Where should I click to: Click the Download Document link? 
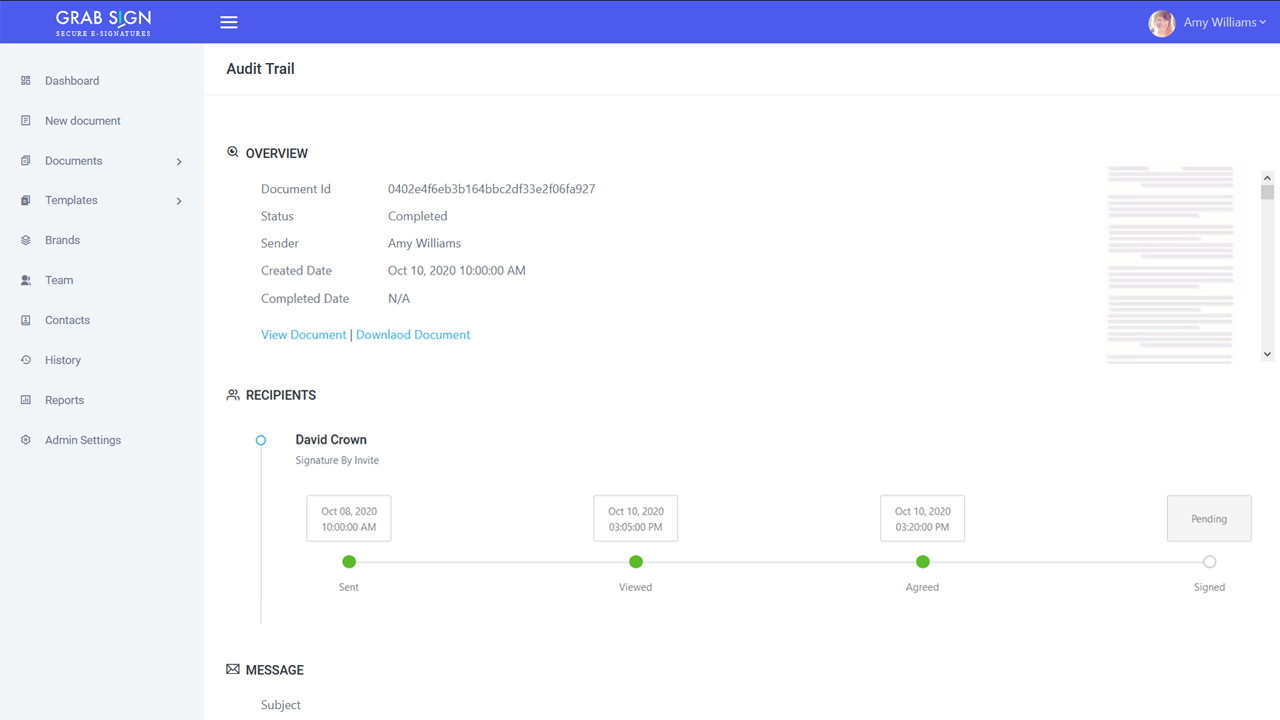click(x=413, y=335)
